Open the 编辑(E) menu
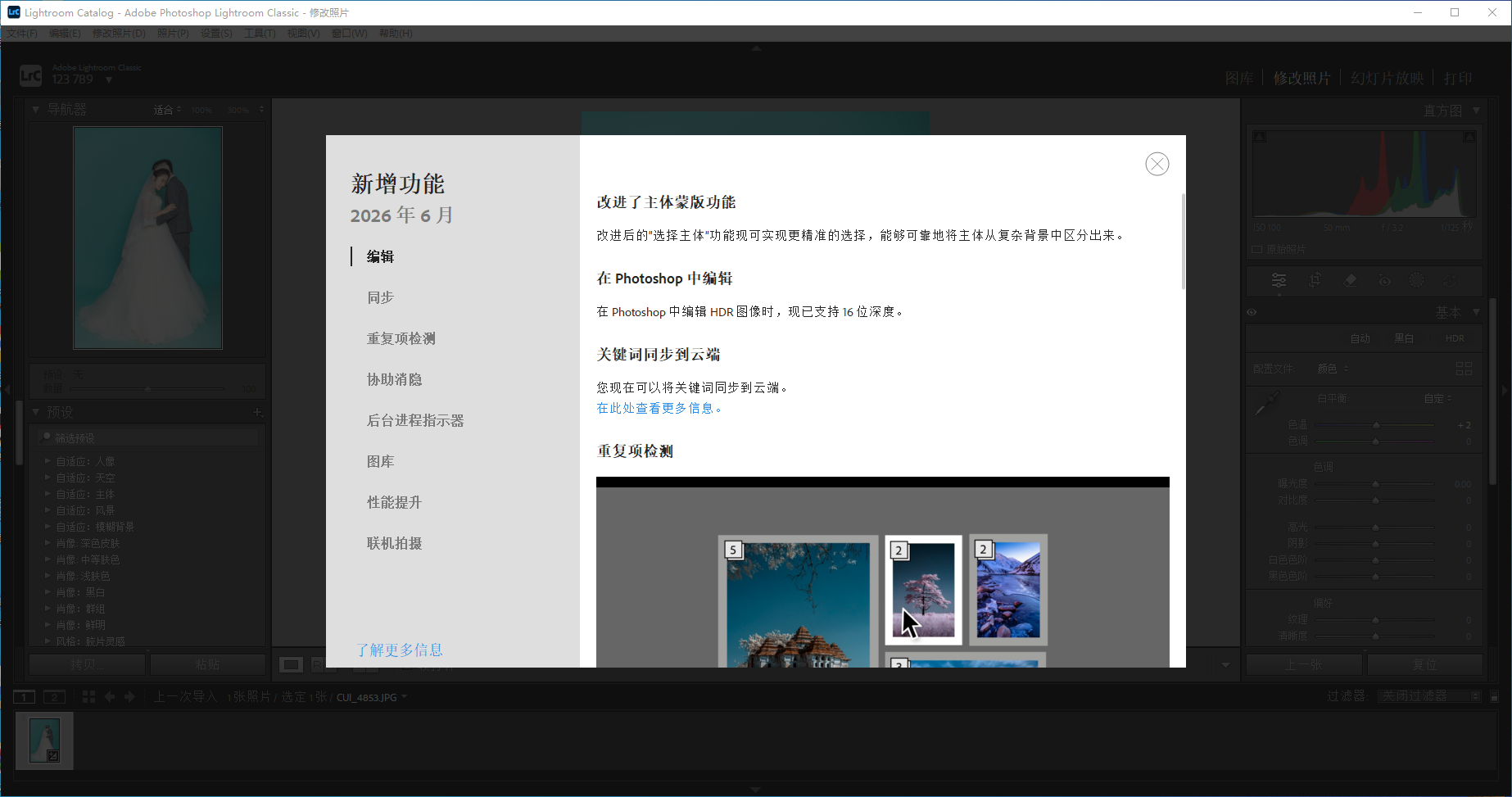The height and width of the screenshot is (797, 1512). click(65, 34)
